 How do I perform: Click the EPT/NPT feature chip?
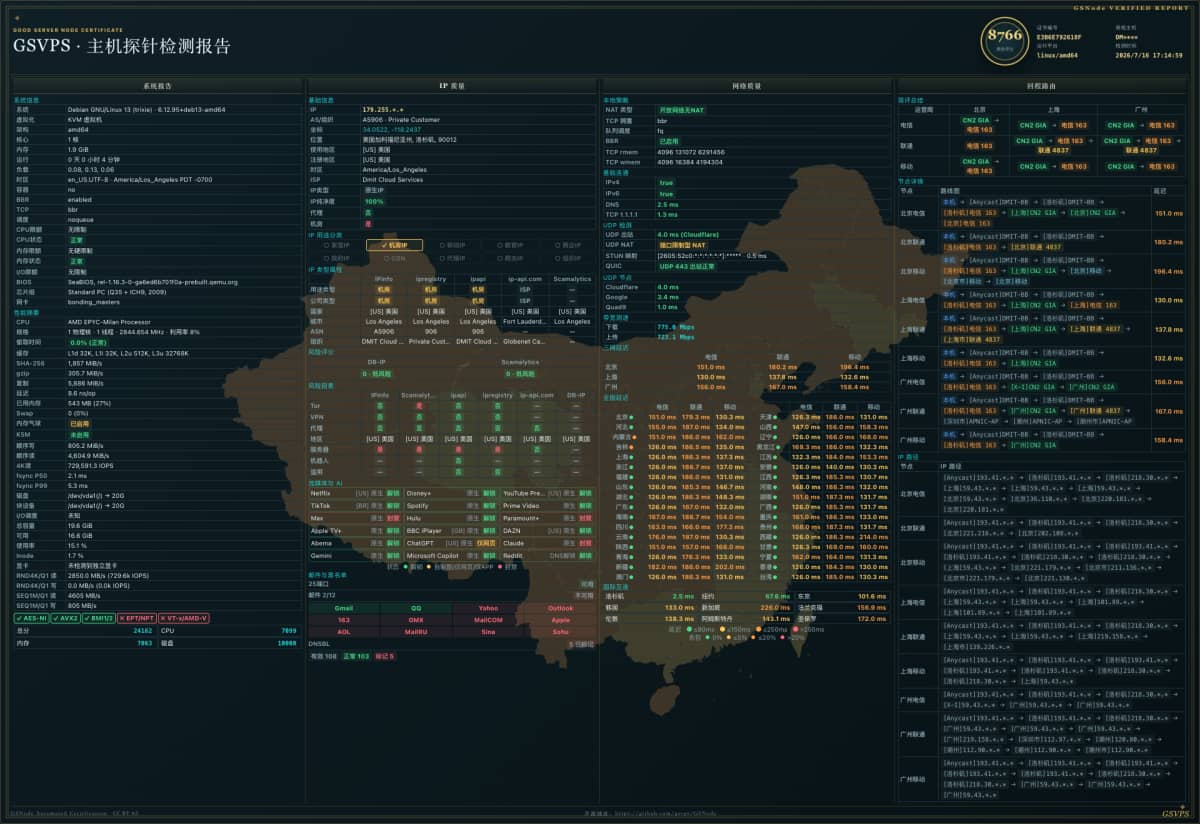pos(137,618)
